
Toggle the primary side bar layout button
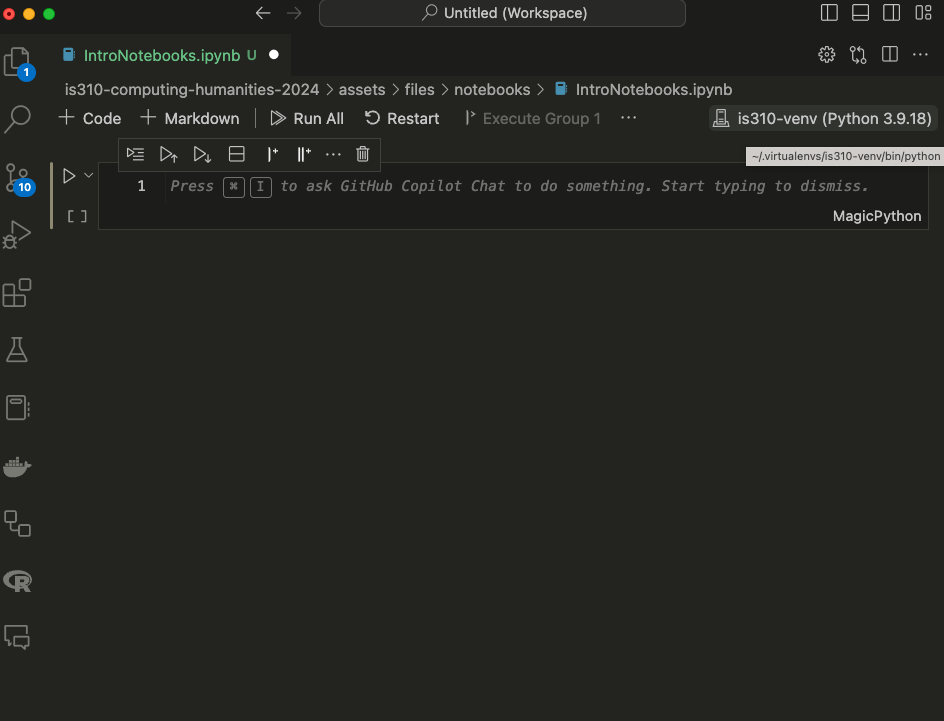click(x=829, y=13)
